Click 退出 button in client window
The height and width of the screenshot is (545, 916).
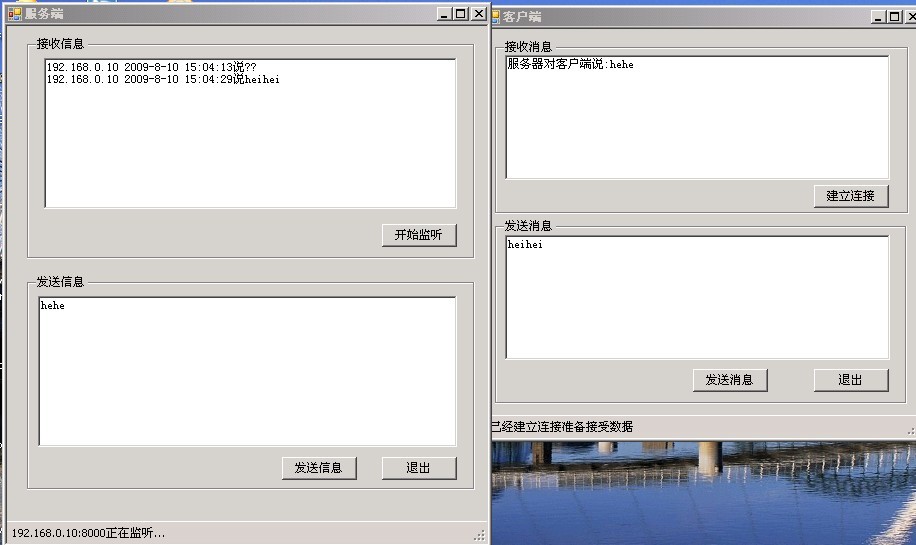(x=851, y=380)
